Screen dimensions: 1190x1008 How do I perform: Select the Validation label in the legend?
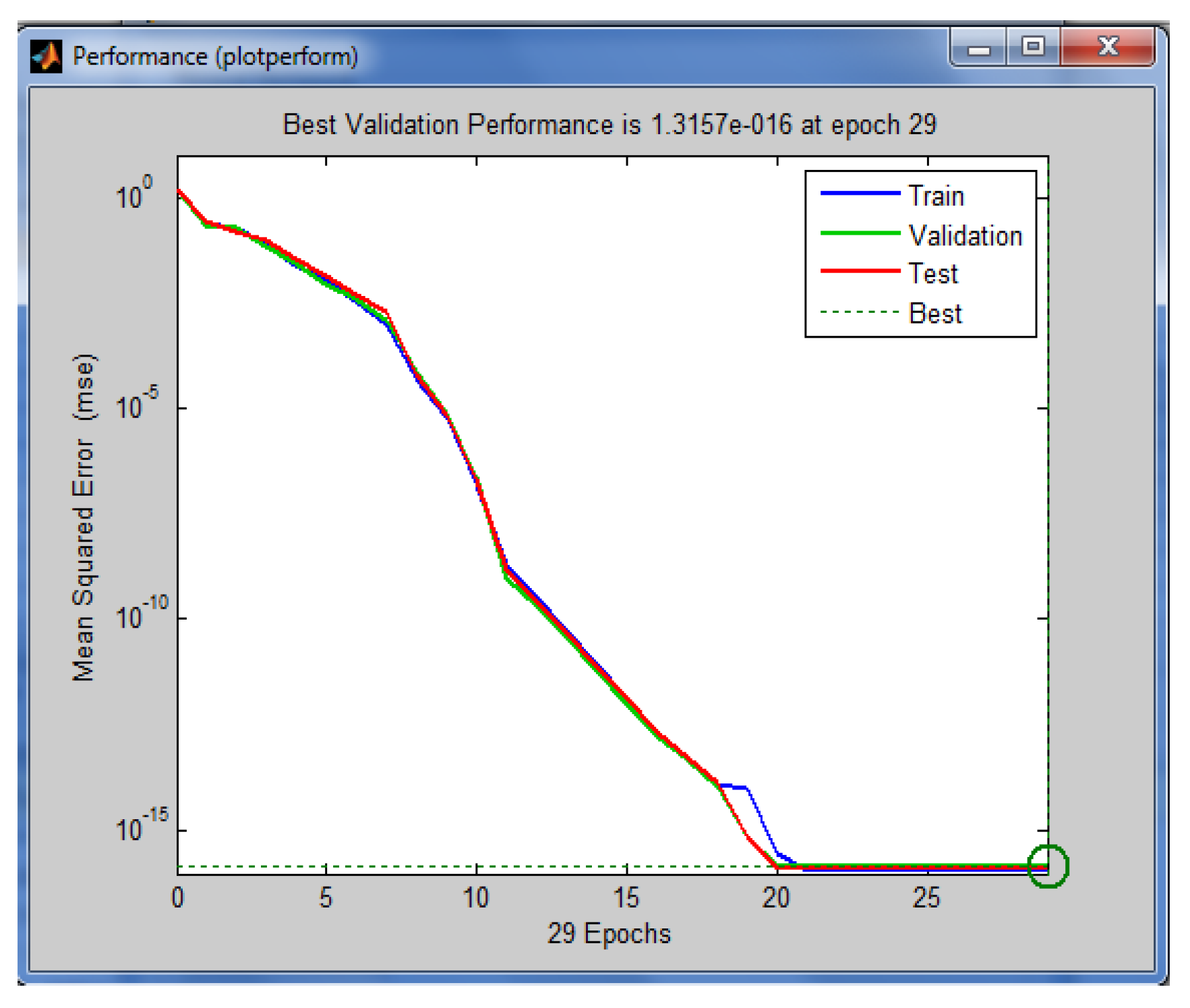(965, 236)
